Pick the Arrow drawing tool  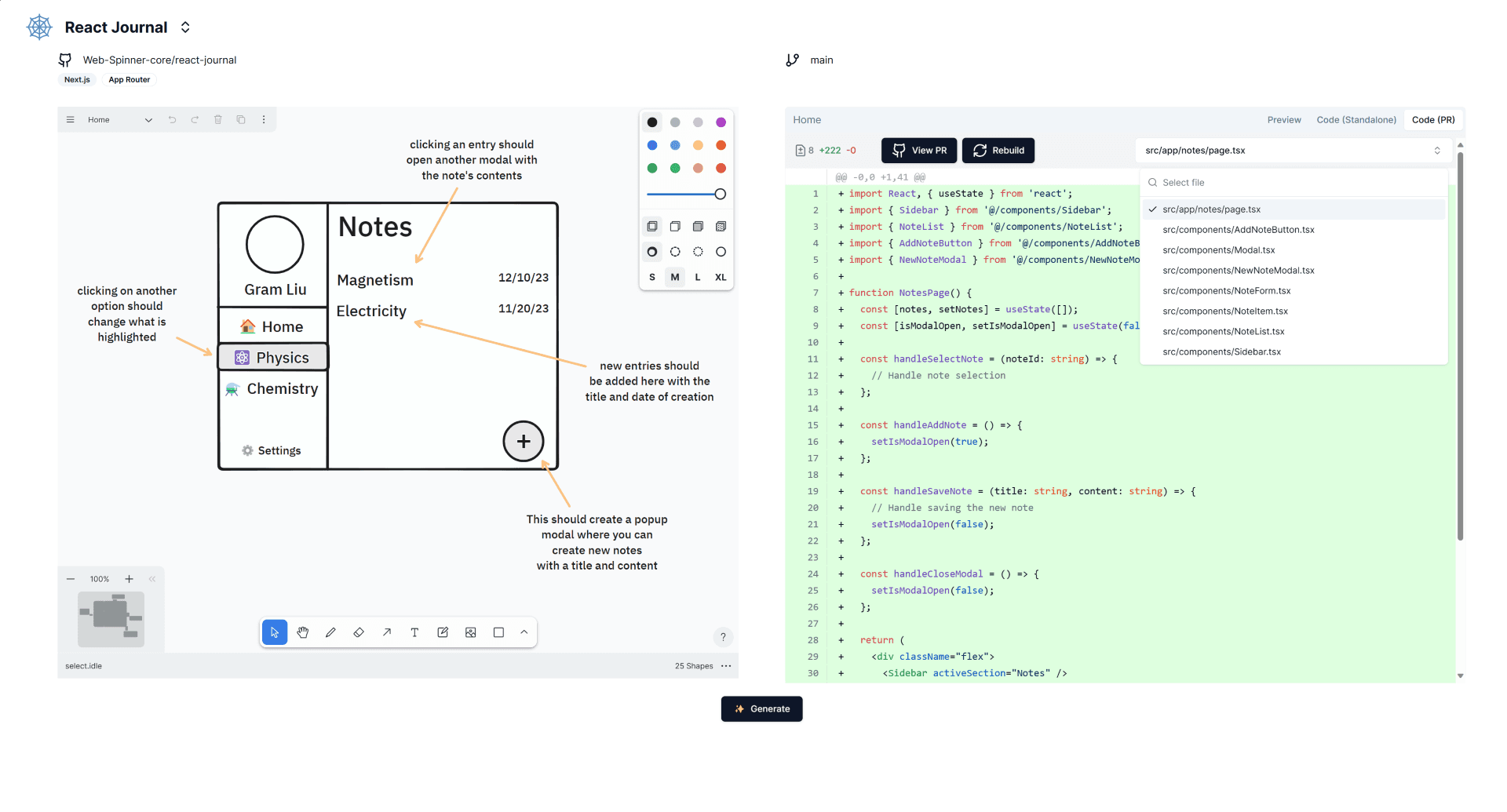coord(387,632)
